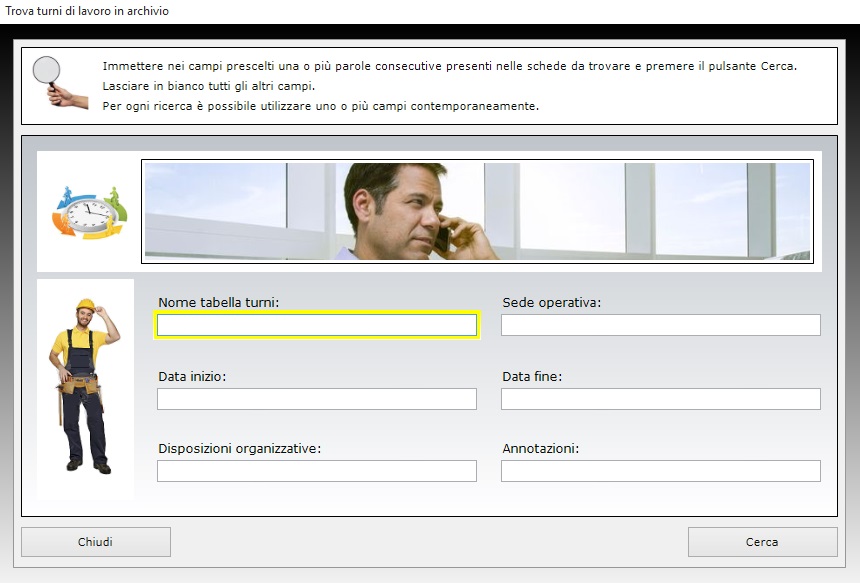Click the 'Annotazioni:' label
860x583 pixels.
[540, 449]
